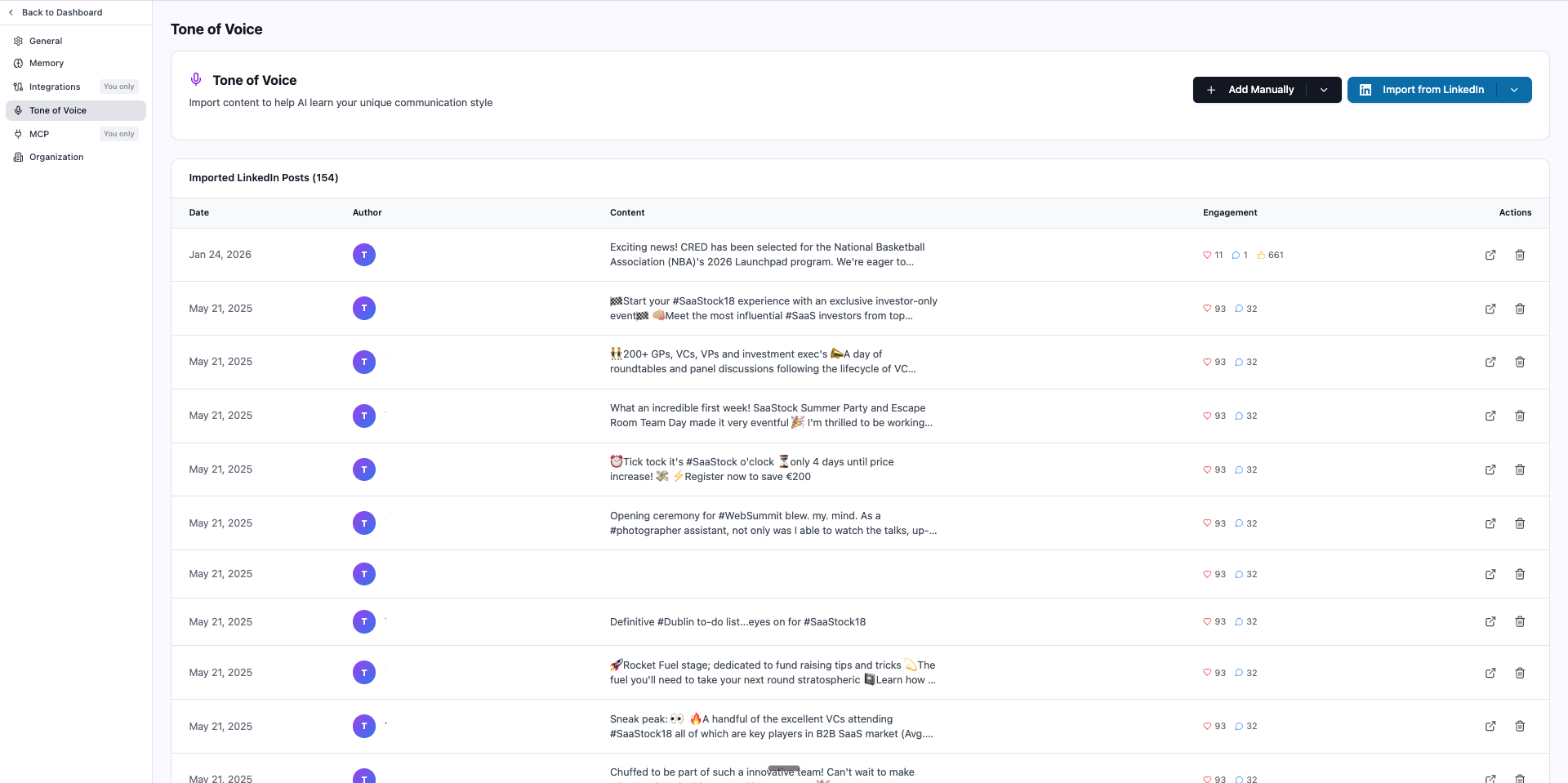The image size is (1568, 783).
Task: Click 'Jan 24, 2026' date cell
Action: (x=220, y=255)
